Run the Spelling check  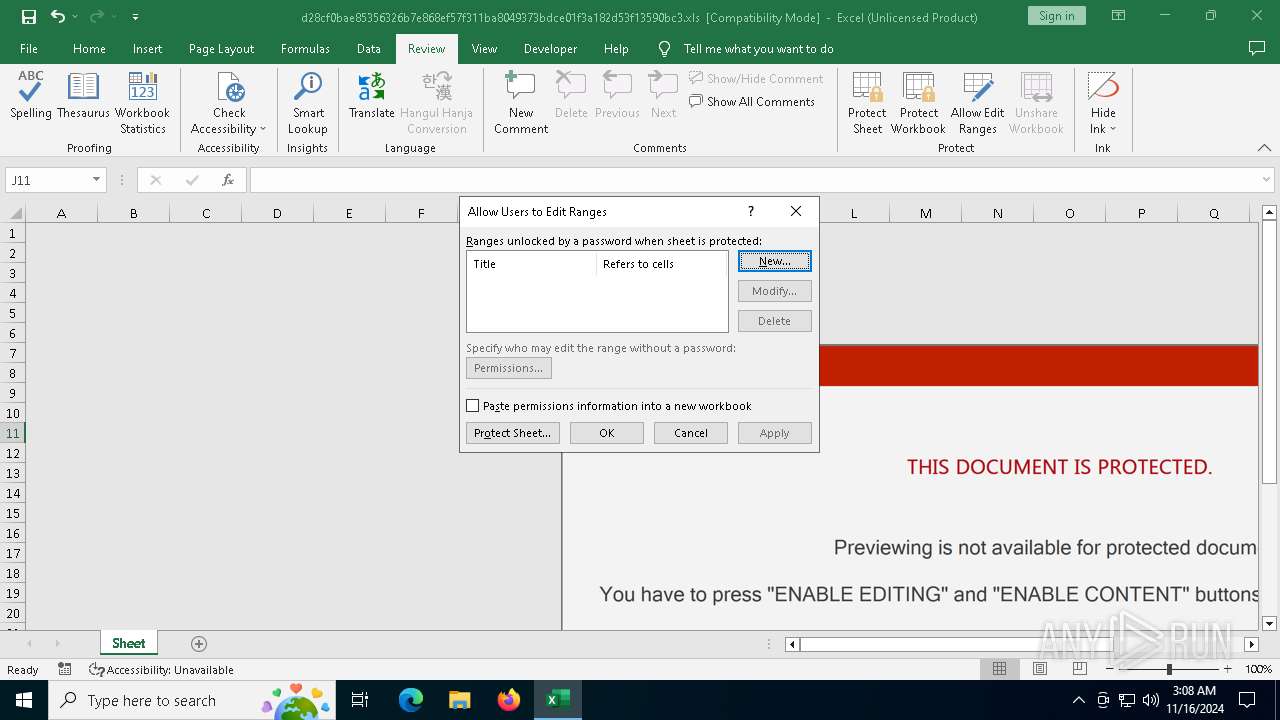[x=31, y=96]
